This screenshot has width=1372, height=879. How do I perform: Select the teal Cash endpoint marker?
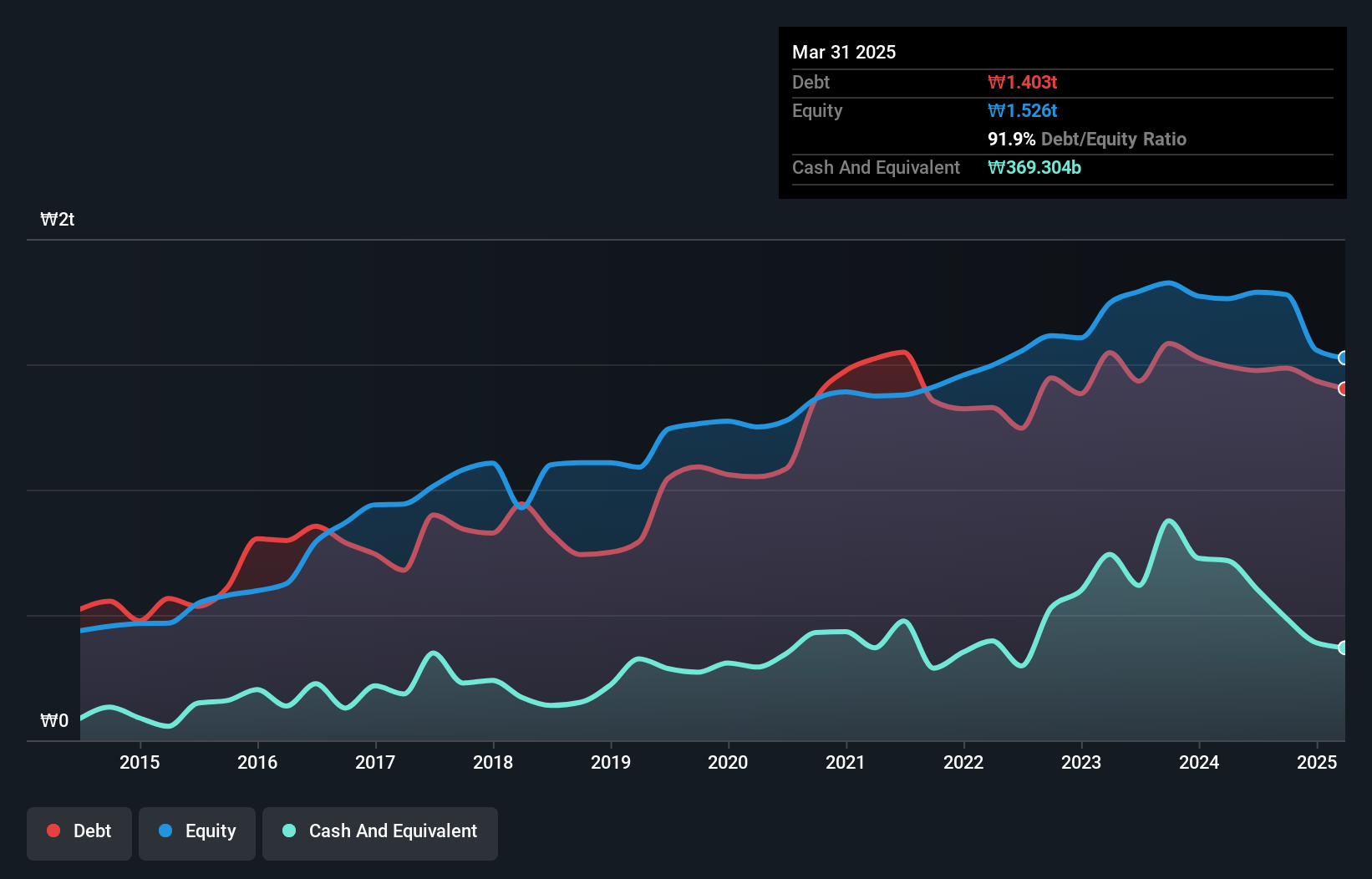(1344, 646)
